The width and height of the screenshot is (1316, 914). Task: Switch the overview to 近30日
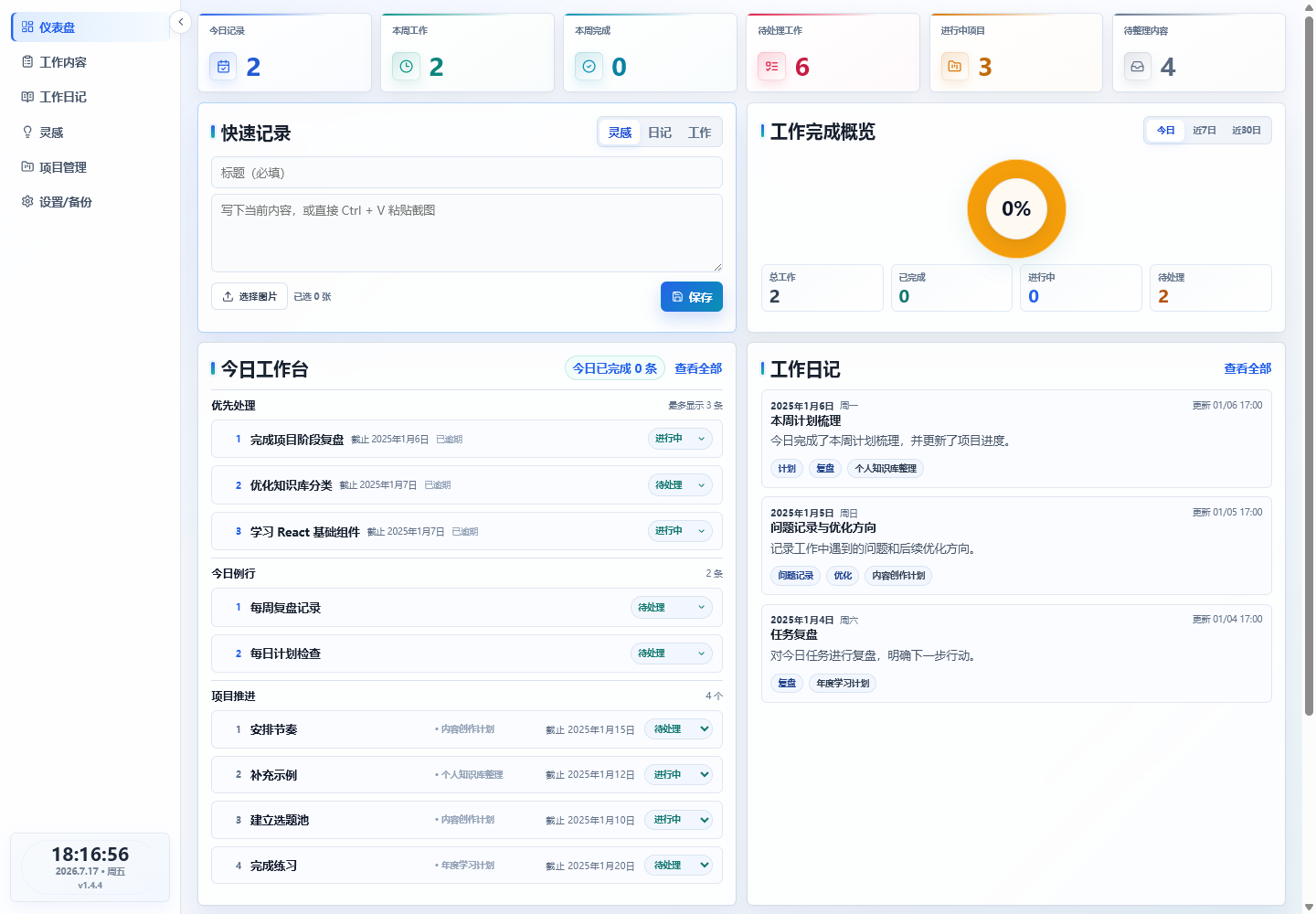click(x=1247, y=131)
